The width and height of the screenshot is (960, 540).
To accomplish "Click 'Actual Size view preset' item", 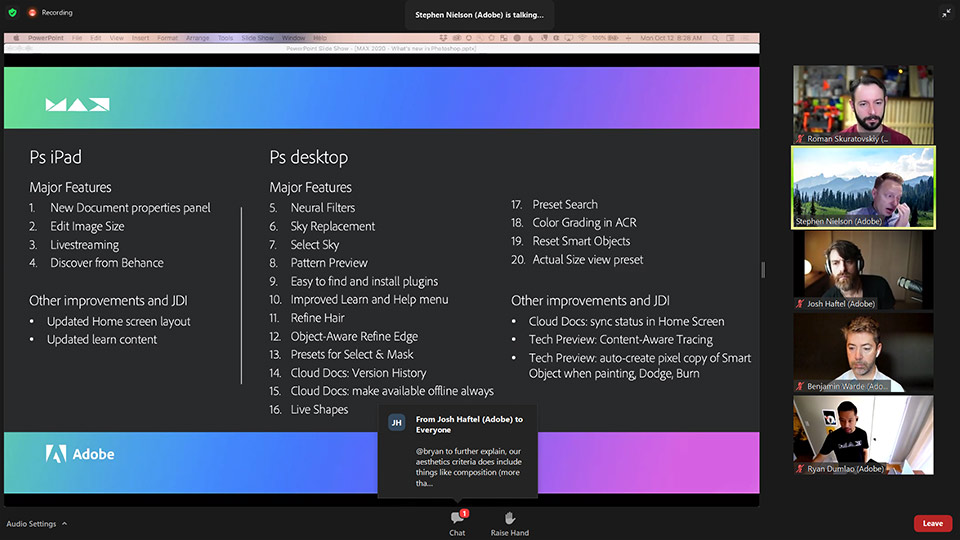I will [588, 260].
